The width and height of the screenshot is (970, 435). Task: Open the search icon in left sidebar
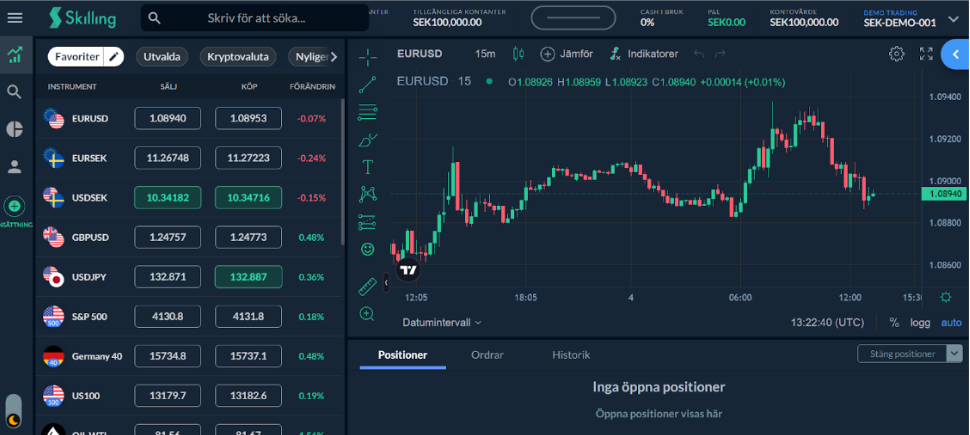coord(14,92)
